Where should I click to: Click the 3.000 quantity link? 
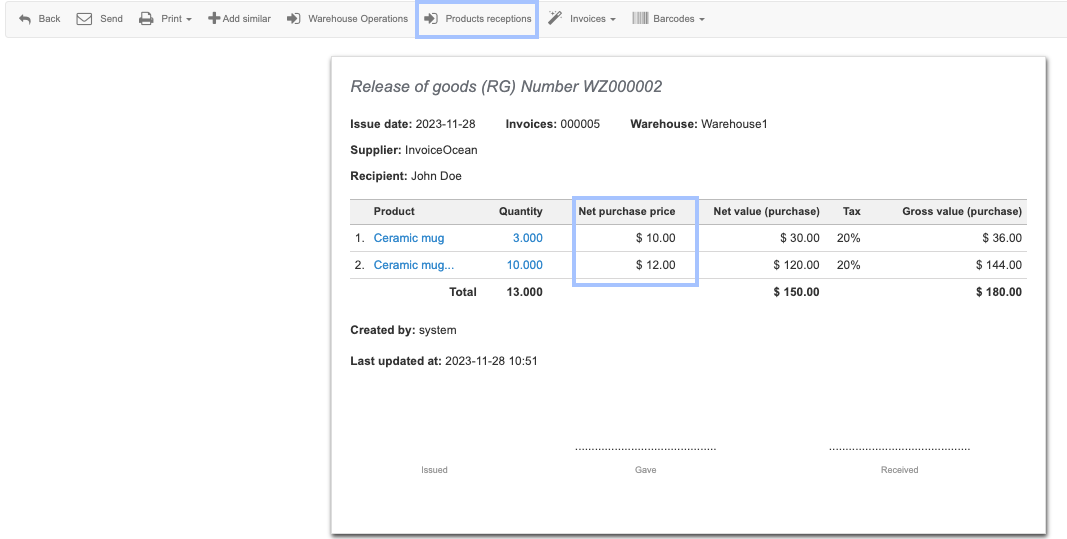click(527, 238)
